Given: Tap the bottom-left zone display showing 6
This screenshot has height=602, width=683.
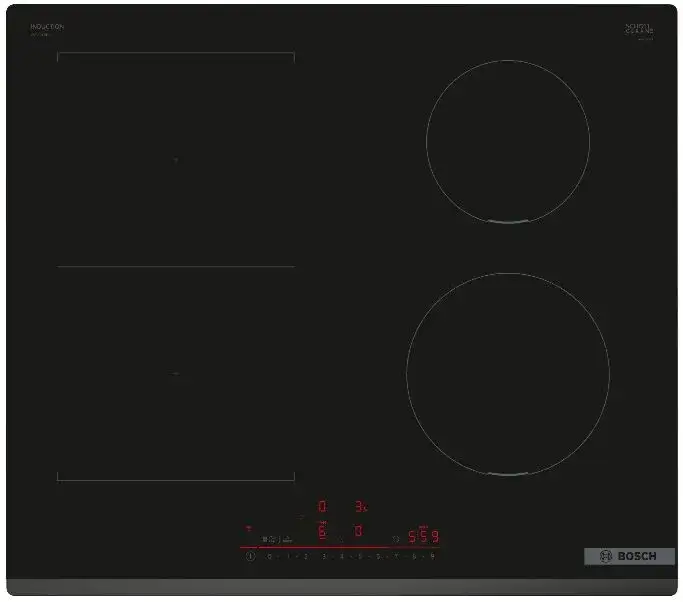Looking at the screenshot, I should pyautogui.click(x=322, y=532).
